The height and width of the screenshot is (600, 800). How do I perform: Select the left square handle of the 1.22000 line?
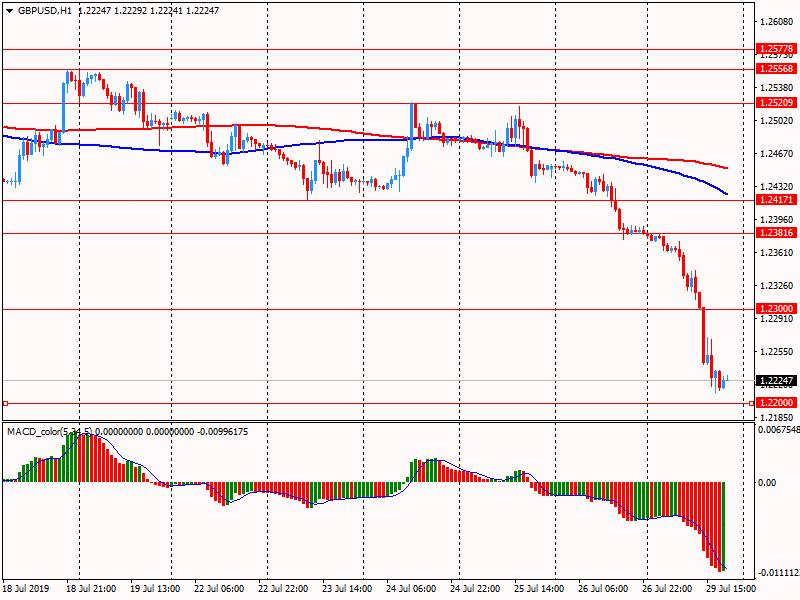(6, 404)
